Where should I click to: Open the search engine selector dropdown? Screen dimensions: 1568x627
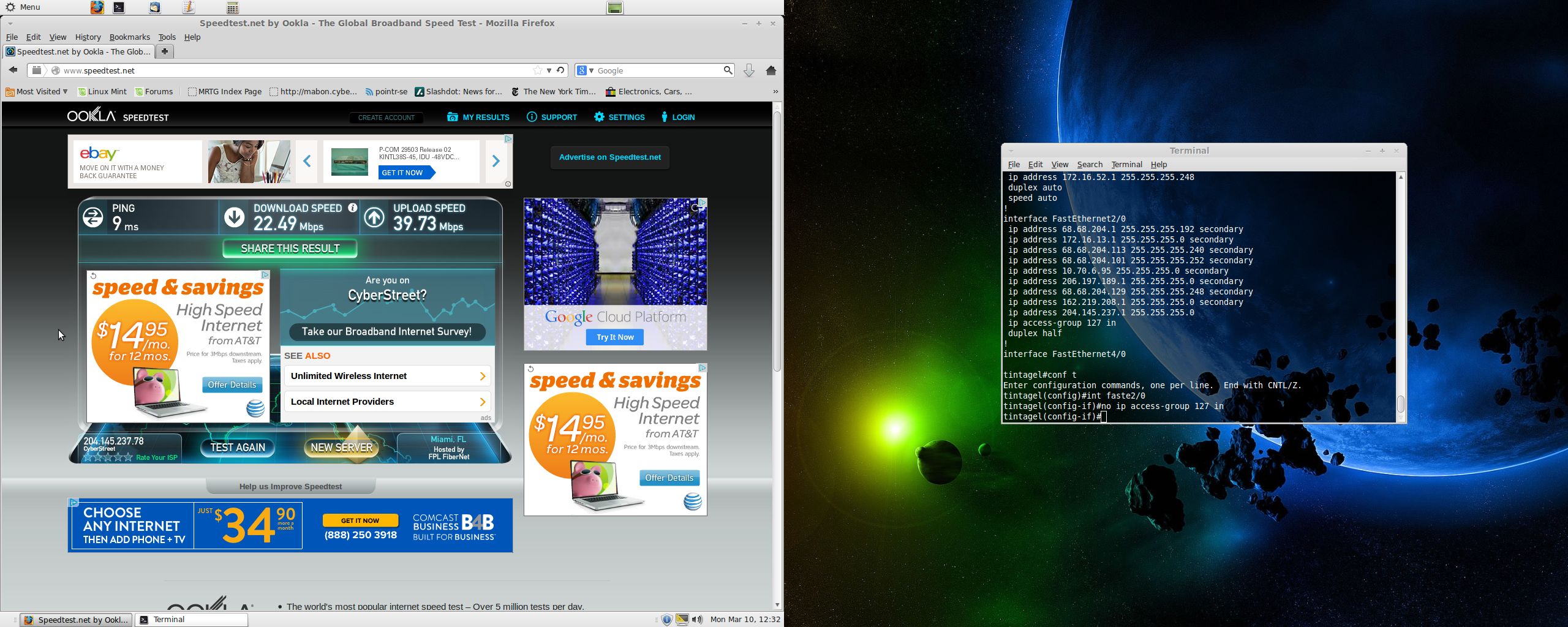coord(586,70)
